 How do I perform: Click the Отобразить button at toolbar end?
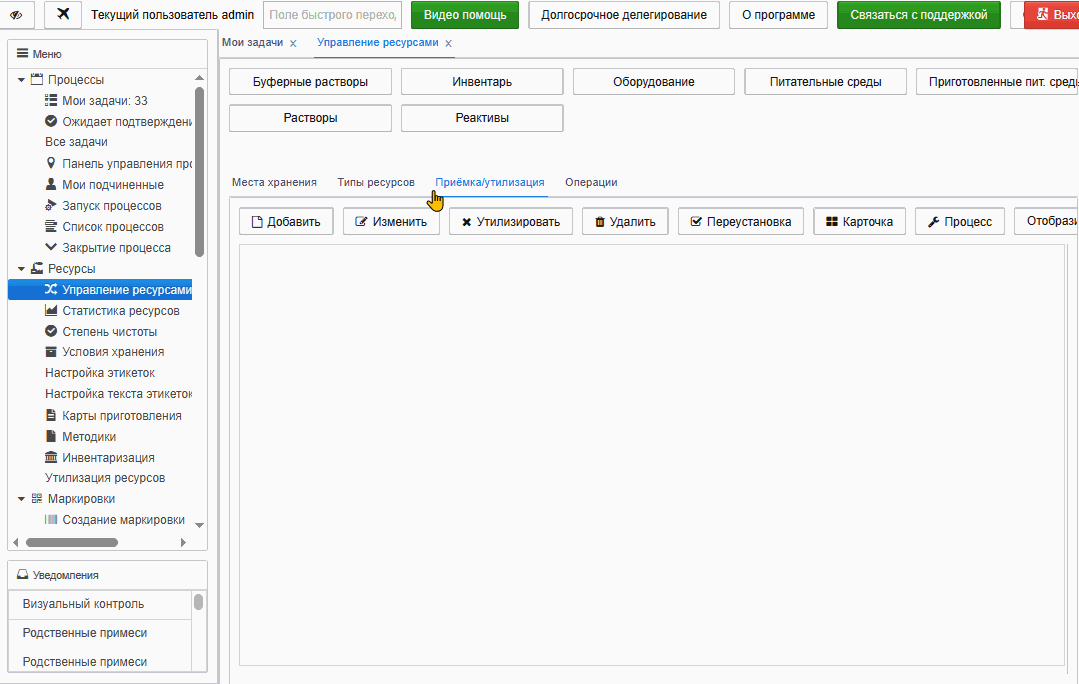click(x=1047, y=222)
